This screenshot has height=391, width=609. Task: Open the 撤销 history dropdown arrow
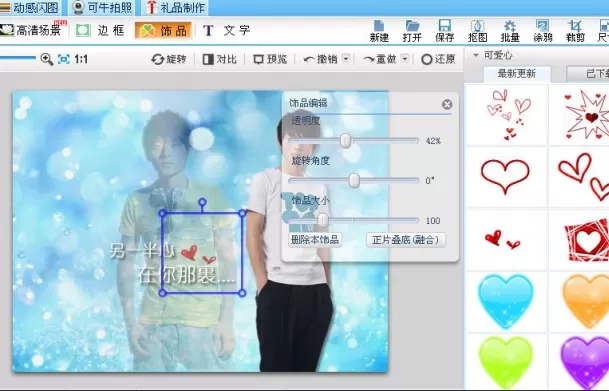click(346, 59)
